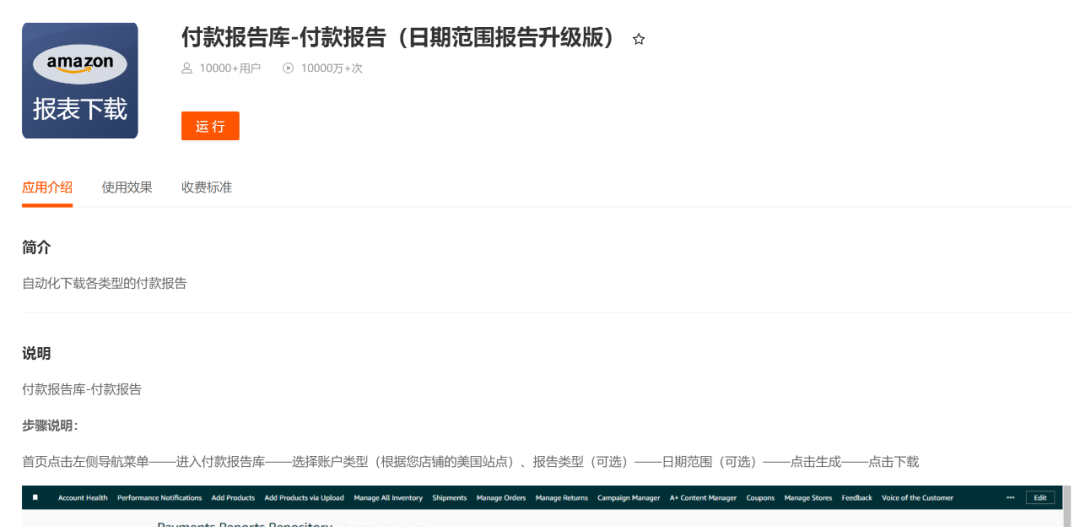Switch to the 使用效果 tab
The width and height of the screenshot is (1080, 532).
tap(127, 187)
